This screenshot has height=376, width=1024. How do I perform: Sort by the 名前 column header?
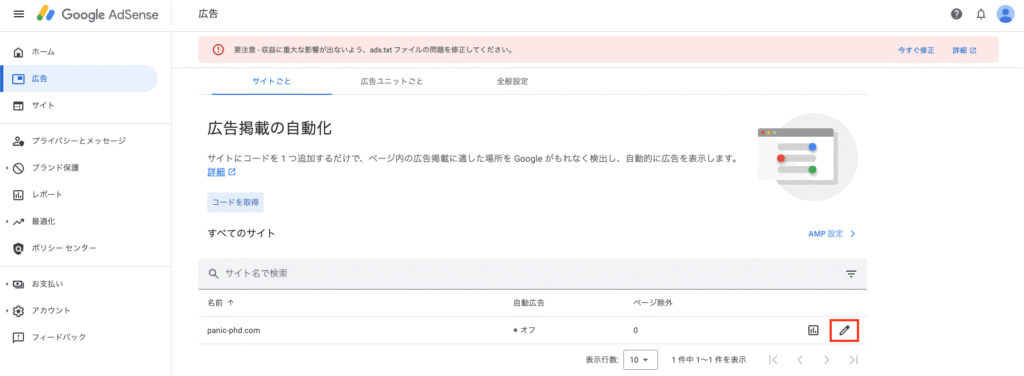coord(216,304)
